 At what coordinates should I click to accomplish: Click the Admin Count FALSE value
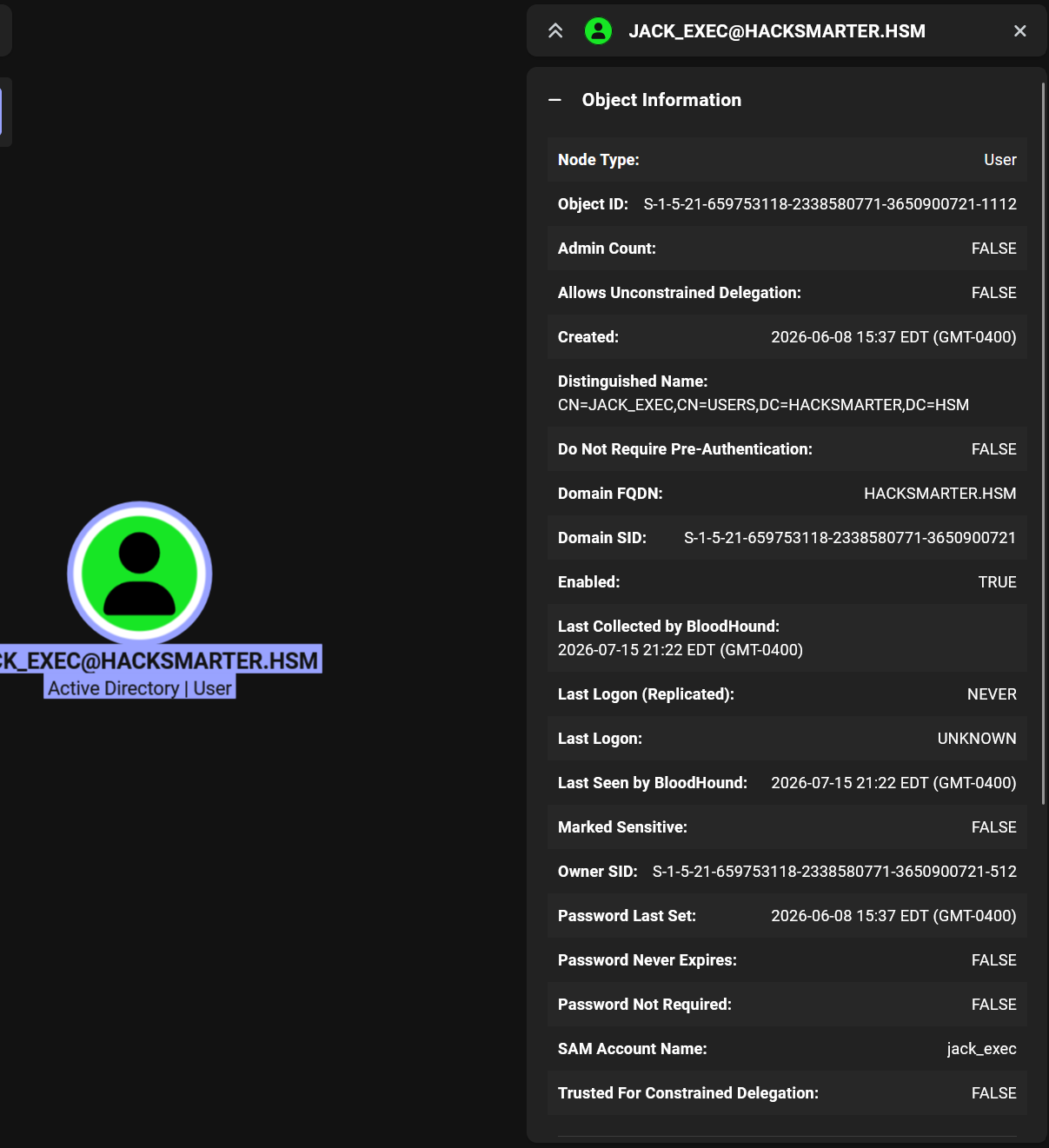pyautogui.click(x=994, y=249)
